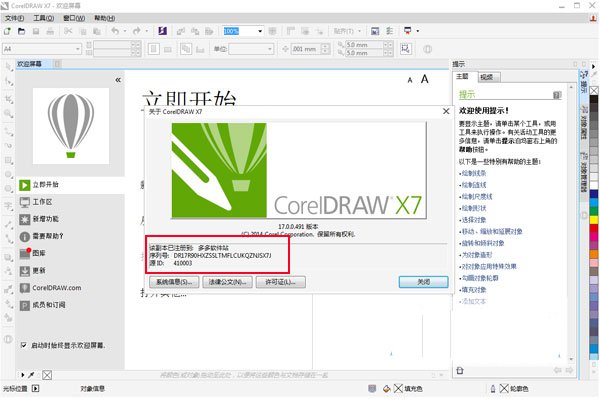This screenshot has height=399, width=600.
Task: Open the 帮助(H) menu
Action: click(104, 18)
